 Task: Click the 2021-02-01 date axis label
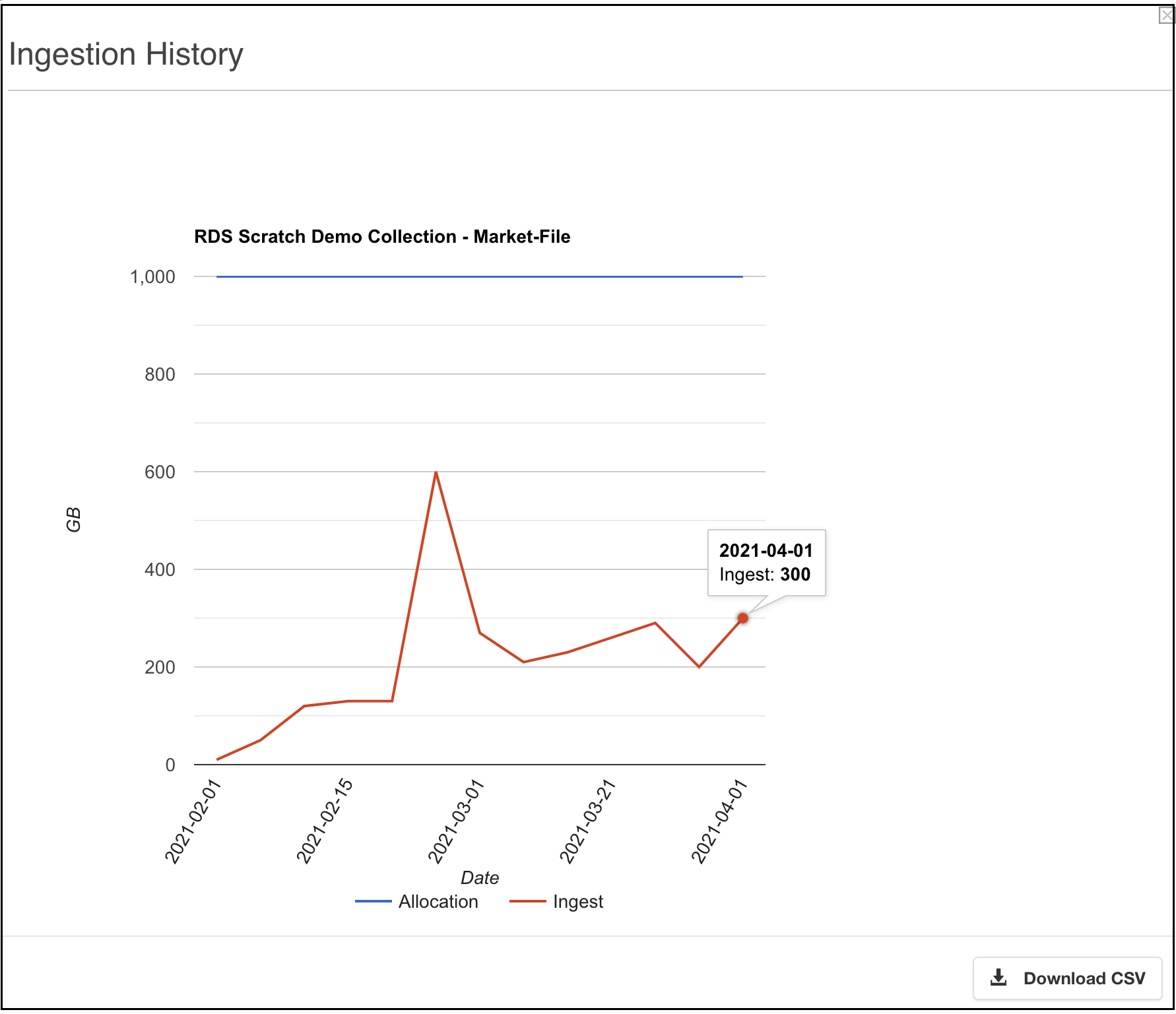pos(192,821)
